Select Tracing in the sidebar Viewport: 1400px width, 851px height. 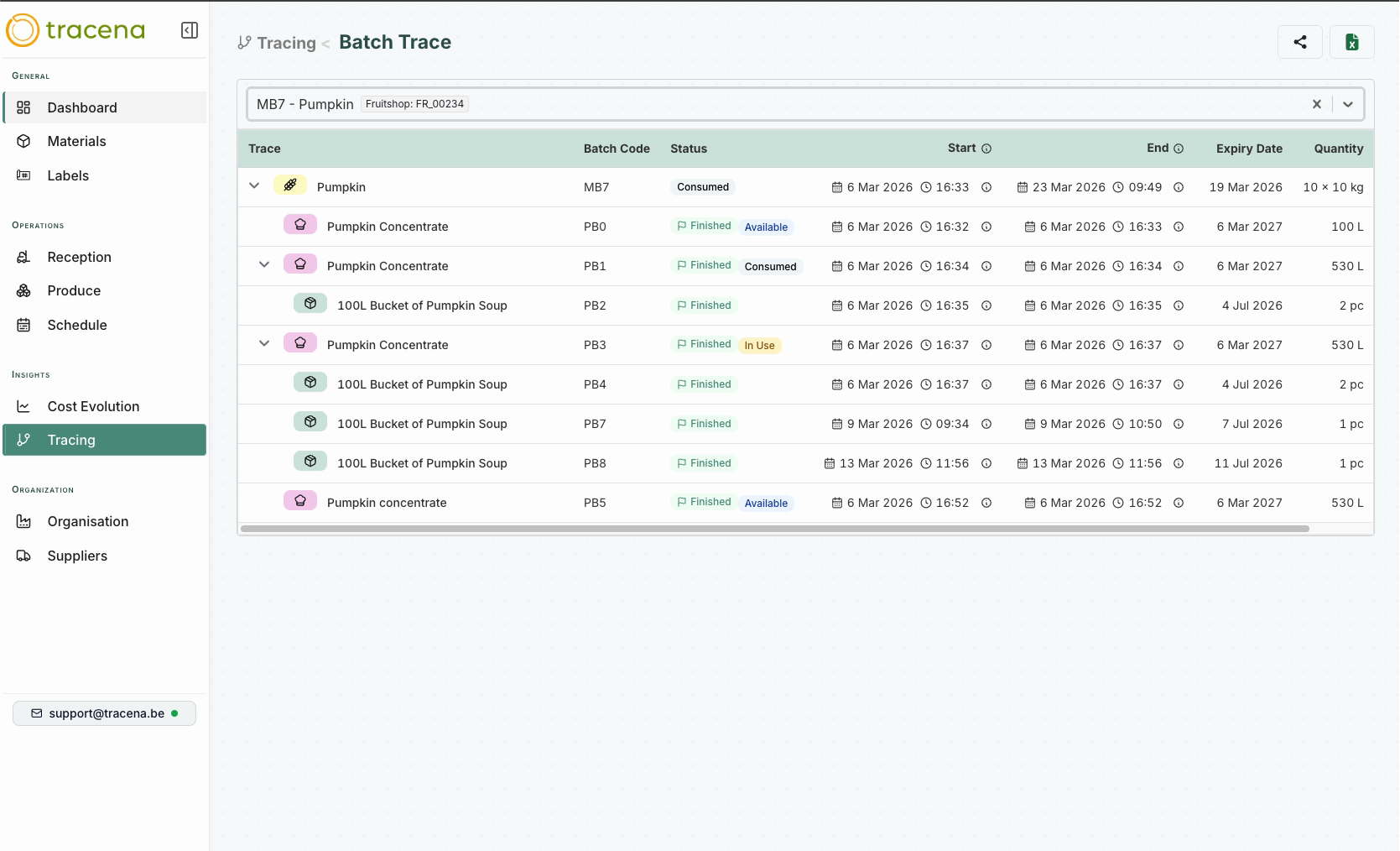[x=105, y=440]
